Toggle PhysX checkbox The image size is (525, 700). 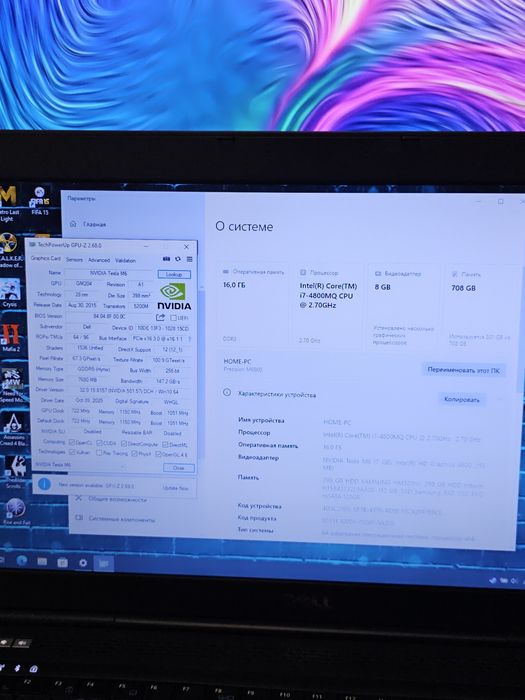[134, 454]
